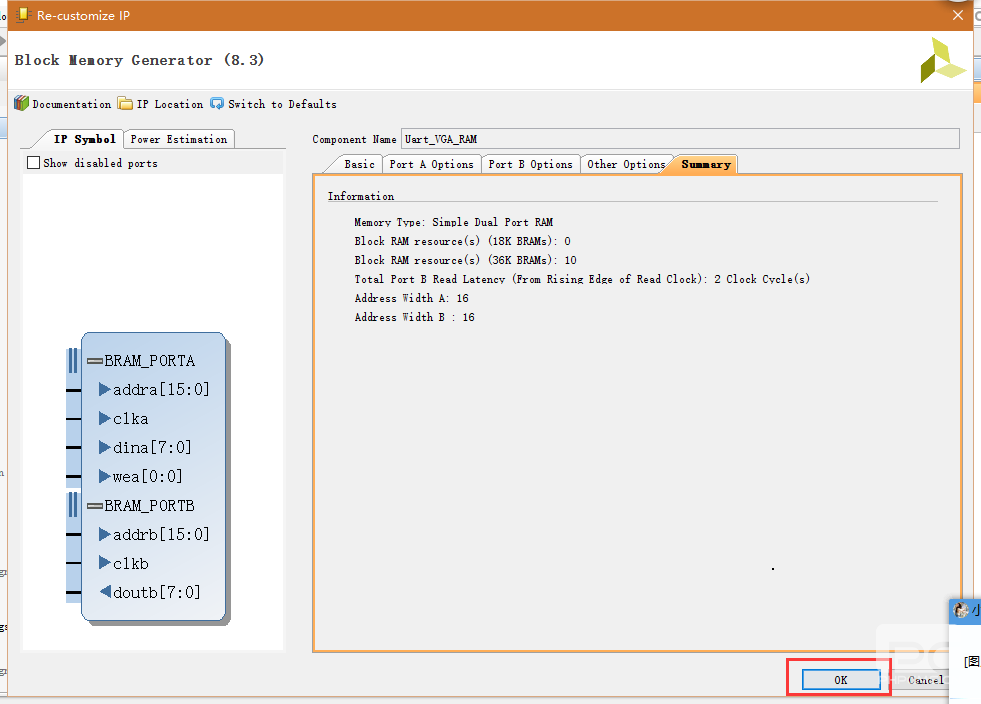This screenshot has width=981, height=704.
Task: Click the 18K BRAMs resource line
Action: coord(462,241)
